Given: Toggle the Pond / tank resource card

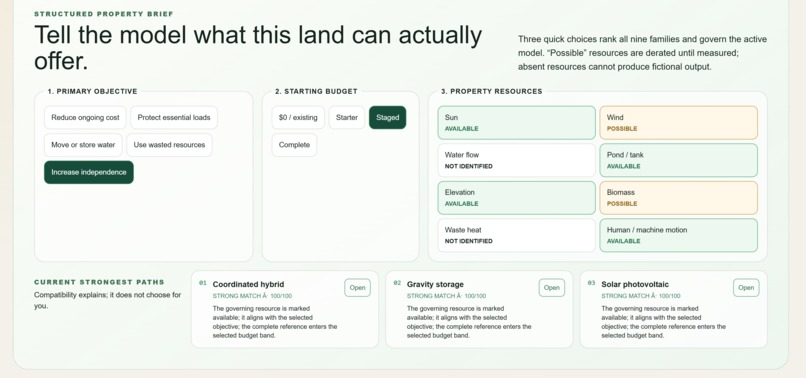Looking at the screenshot, I should click(x=679, y=160).
